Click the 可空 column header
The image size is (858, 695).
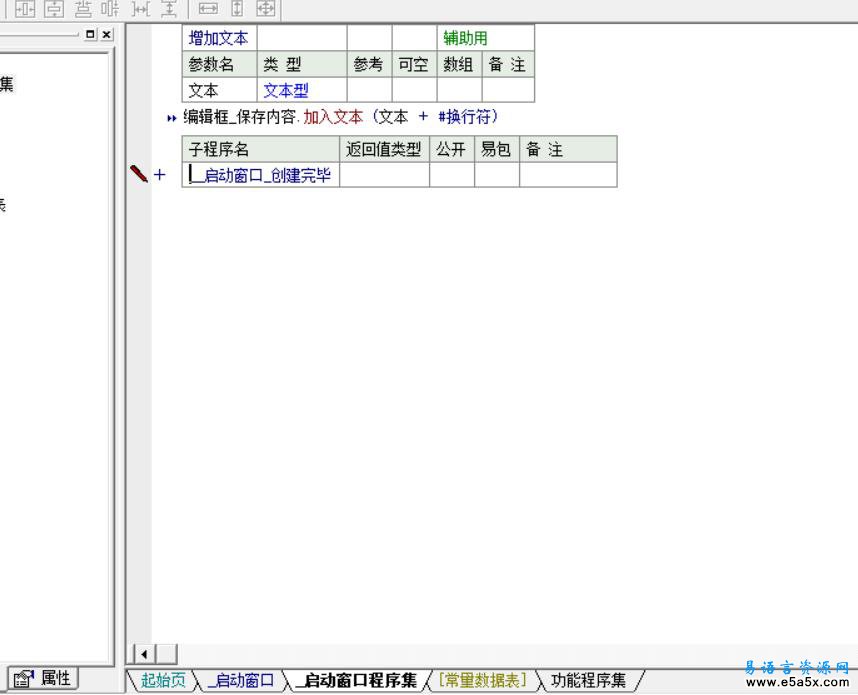pyautogui.click(x=414, y=65)
